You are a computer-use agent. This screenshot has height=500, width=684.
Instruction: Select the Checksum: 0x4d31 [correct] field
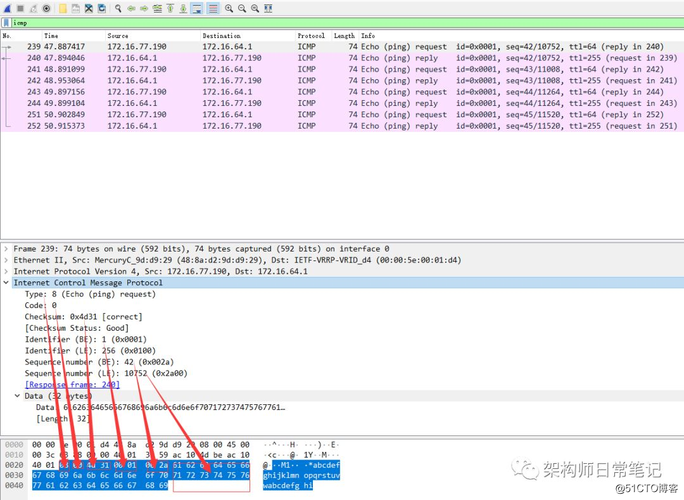tap(83, 317)
